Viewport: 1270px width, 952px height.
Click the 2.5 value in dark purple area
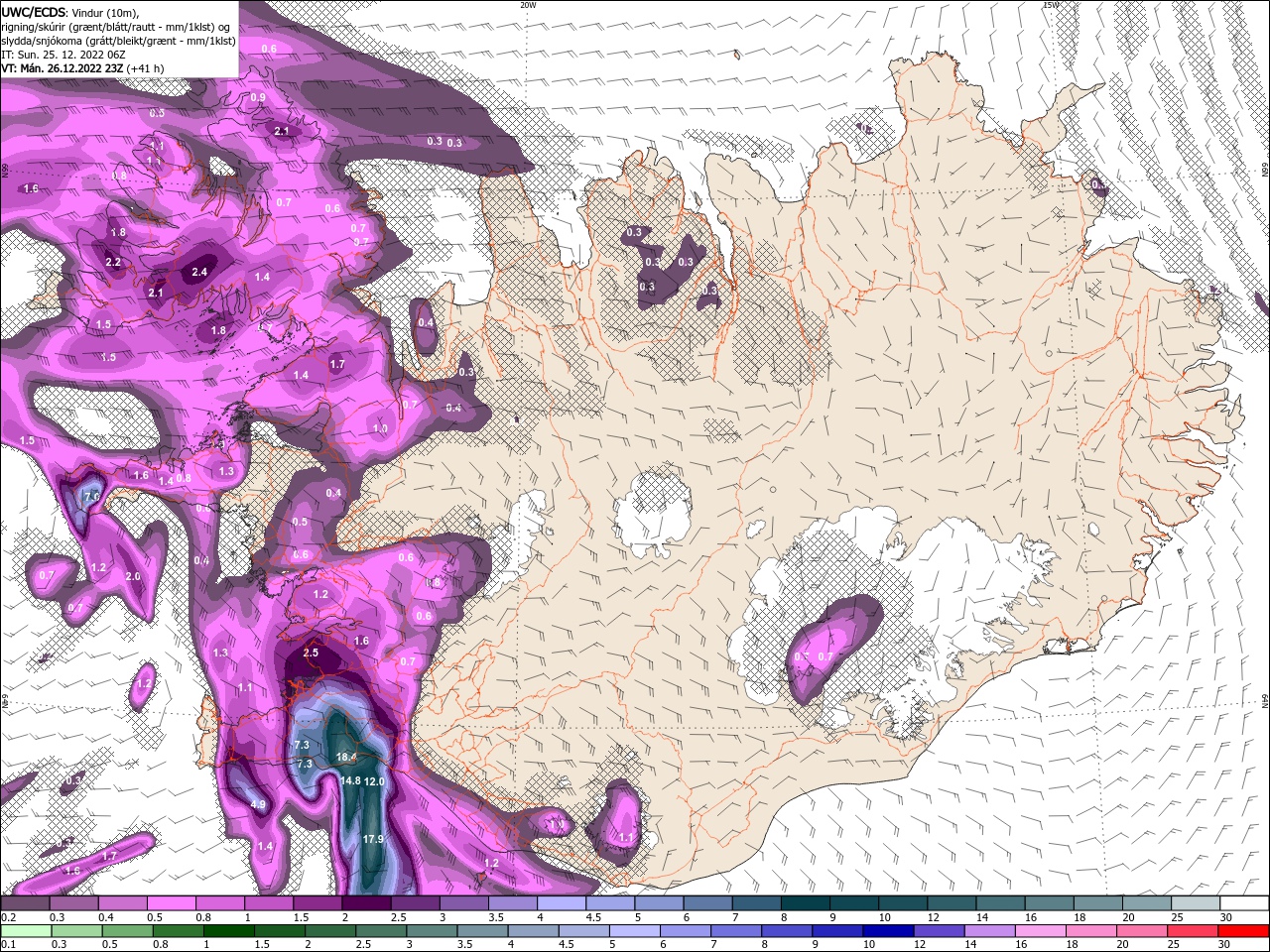point(311,653)
